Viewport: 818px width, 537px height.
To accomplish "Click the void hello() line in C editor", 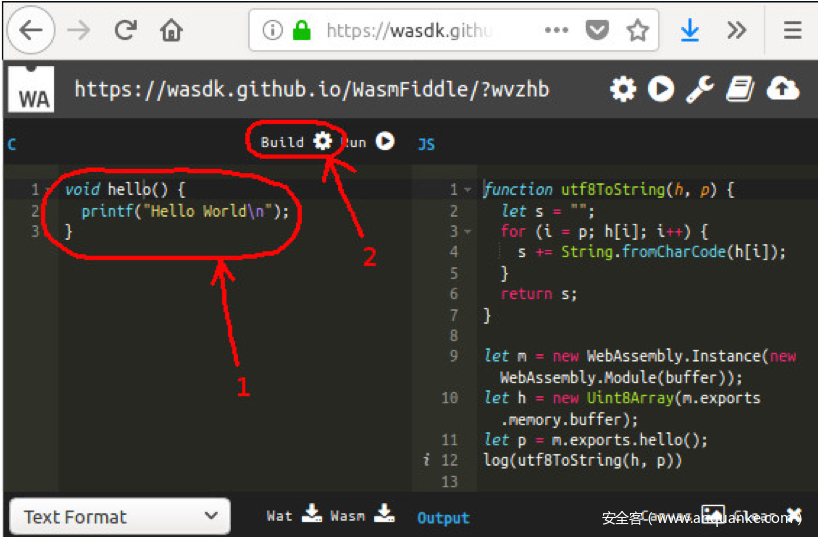I will (125, 189).
